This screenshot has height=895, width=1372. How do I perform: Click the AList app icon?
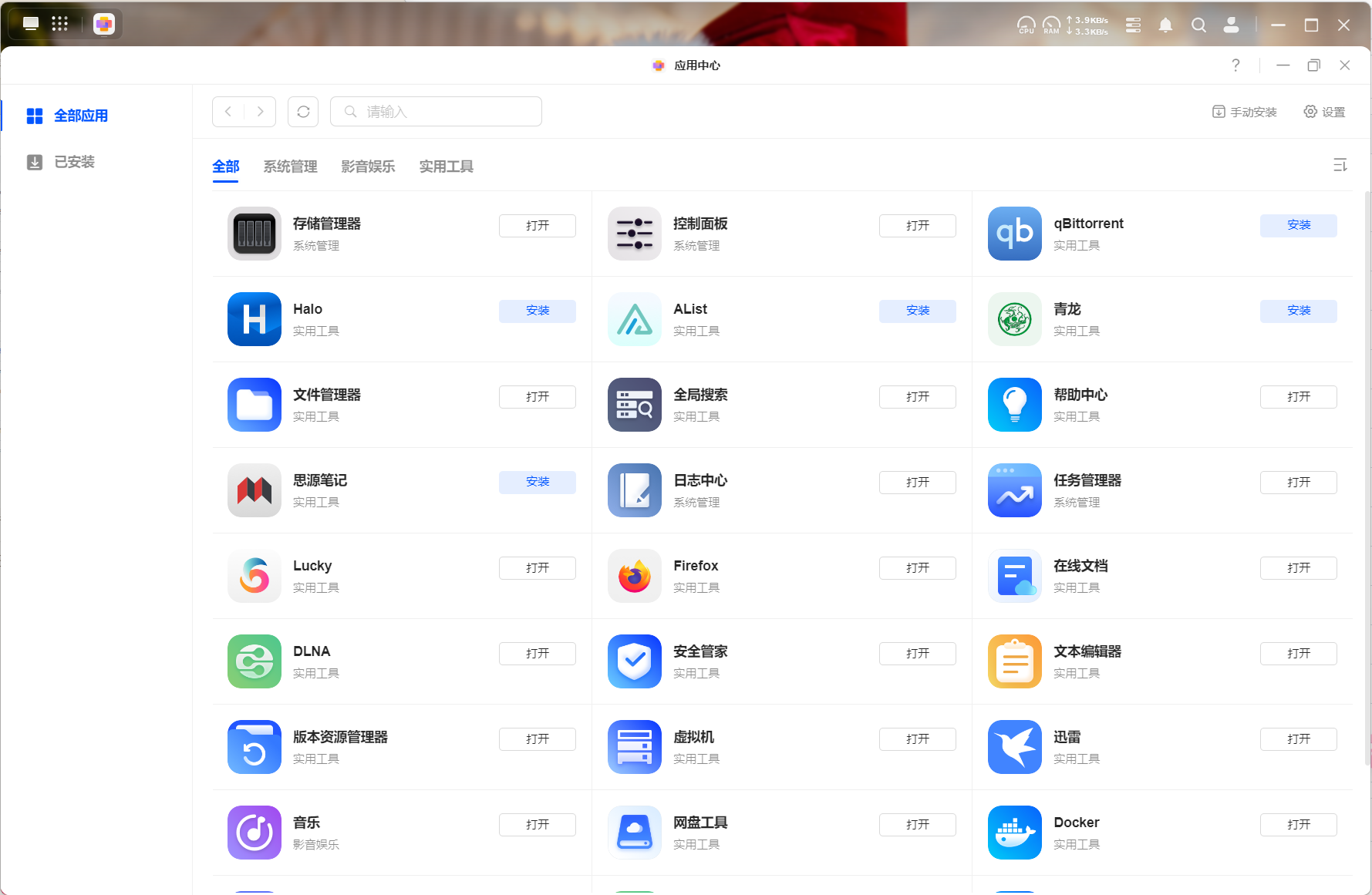(635, 319)
